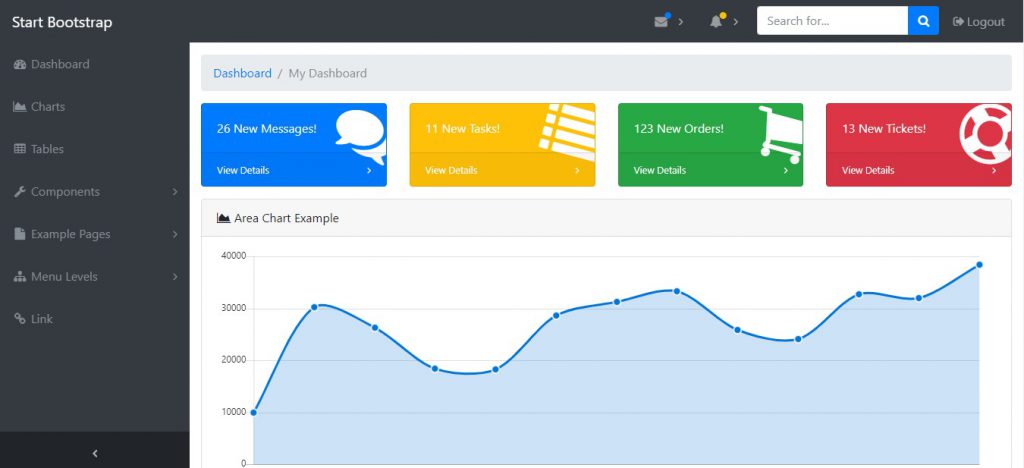The width and height of the screenshot is (1024, 468).
Task: Expand the Components submenu chevron
Action: point(175,192)
